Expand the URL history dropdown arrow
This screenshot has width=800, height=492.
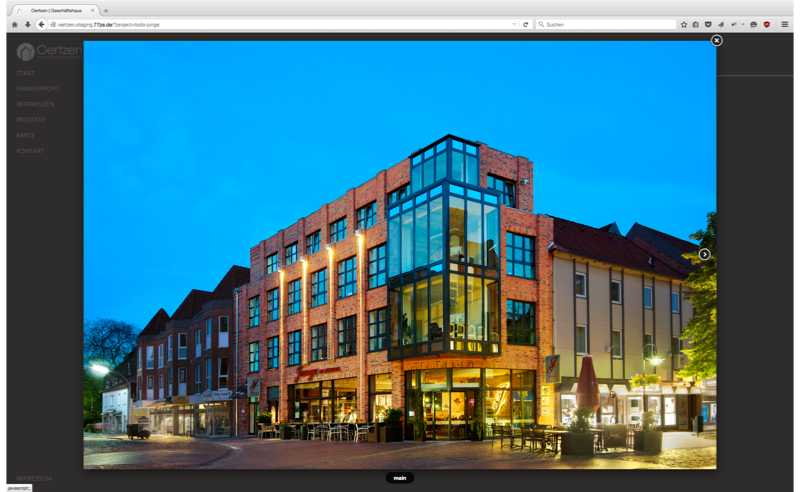click(514, 24)
